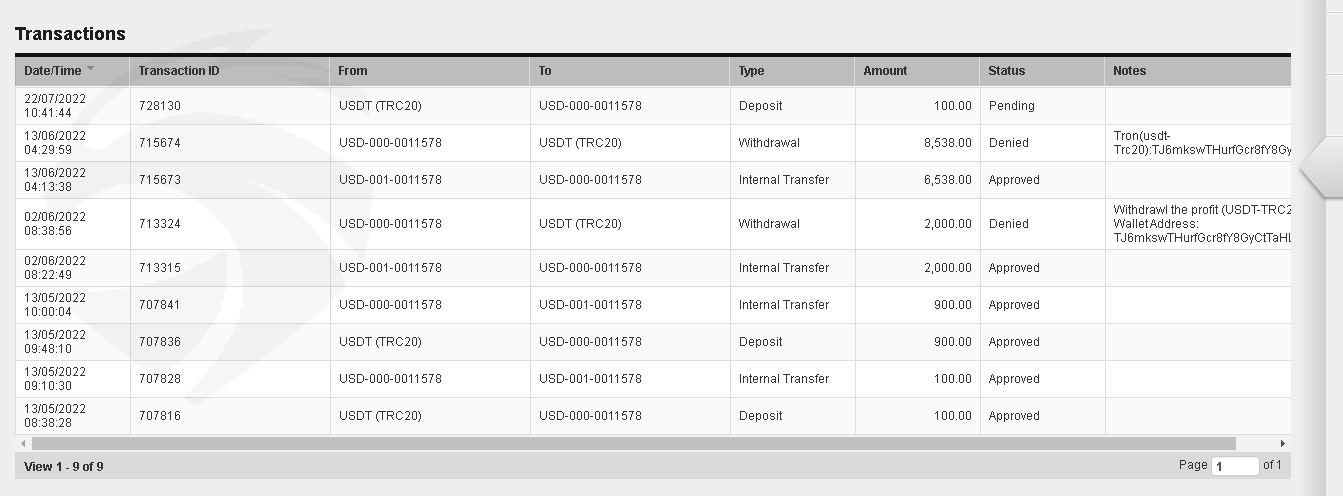Viewport: 1343px width, 496px height.
Task: Click the Status column header
Action: coord(1043,71)
